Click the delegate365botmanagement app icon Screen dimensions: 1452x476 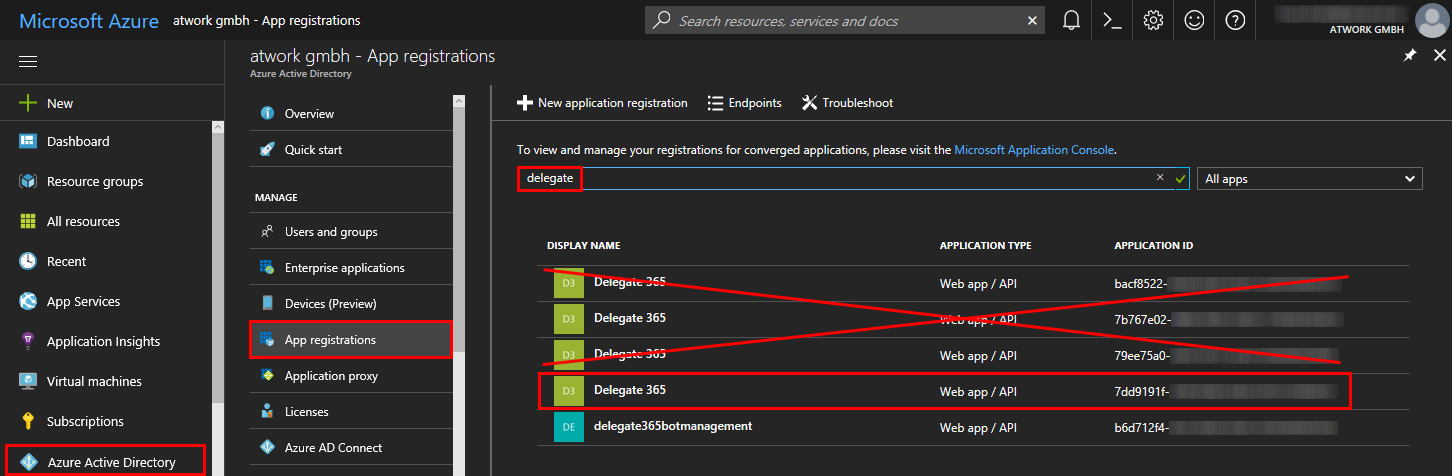567,427
